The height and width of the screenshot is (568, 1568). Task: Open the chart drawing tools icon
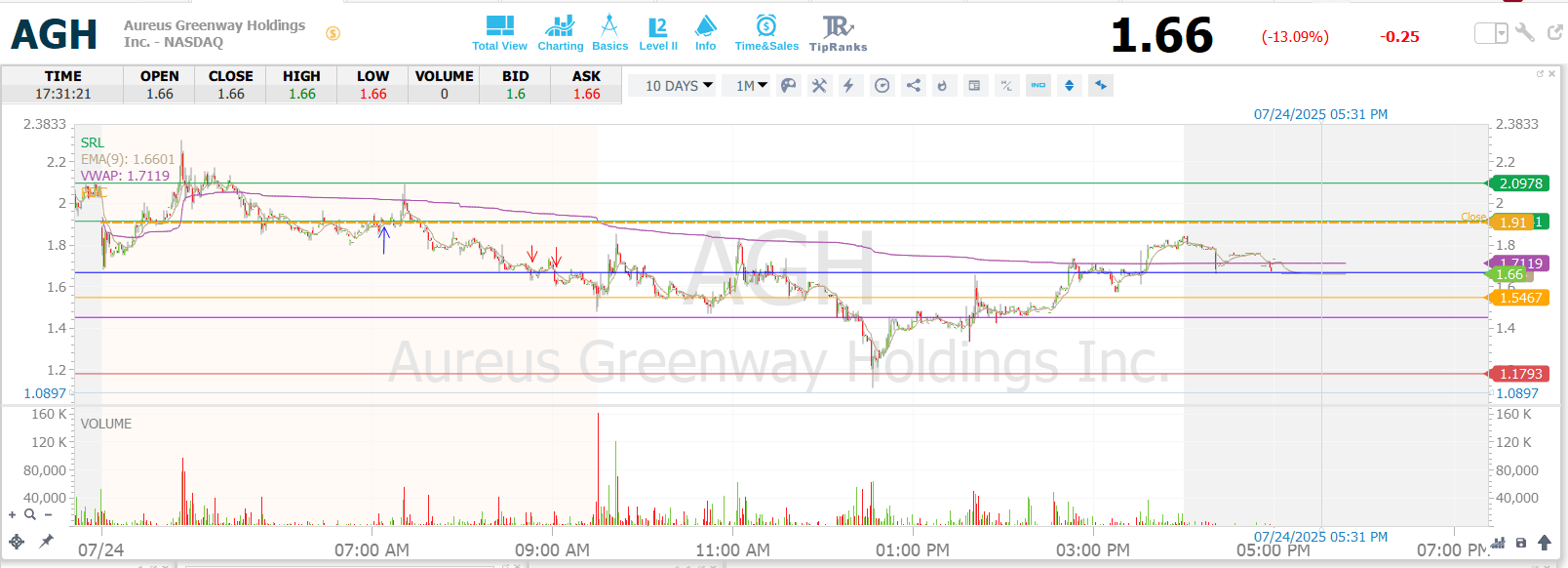pyautogui.click(x=819, y=86)
